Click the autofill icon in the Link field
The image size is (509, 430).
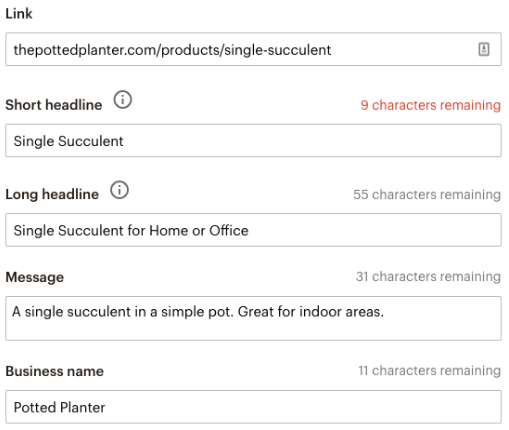(484, 49)
